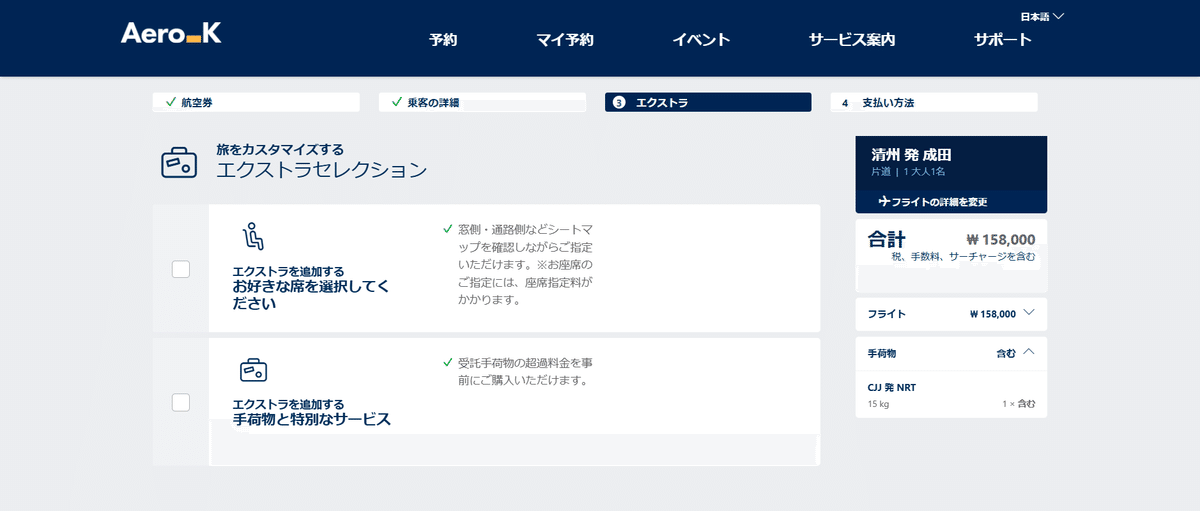1200x511 pixels.
Task: Check the baggage and special services checkbox
Action: tap(181, 402)
